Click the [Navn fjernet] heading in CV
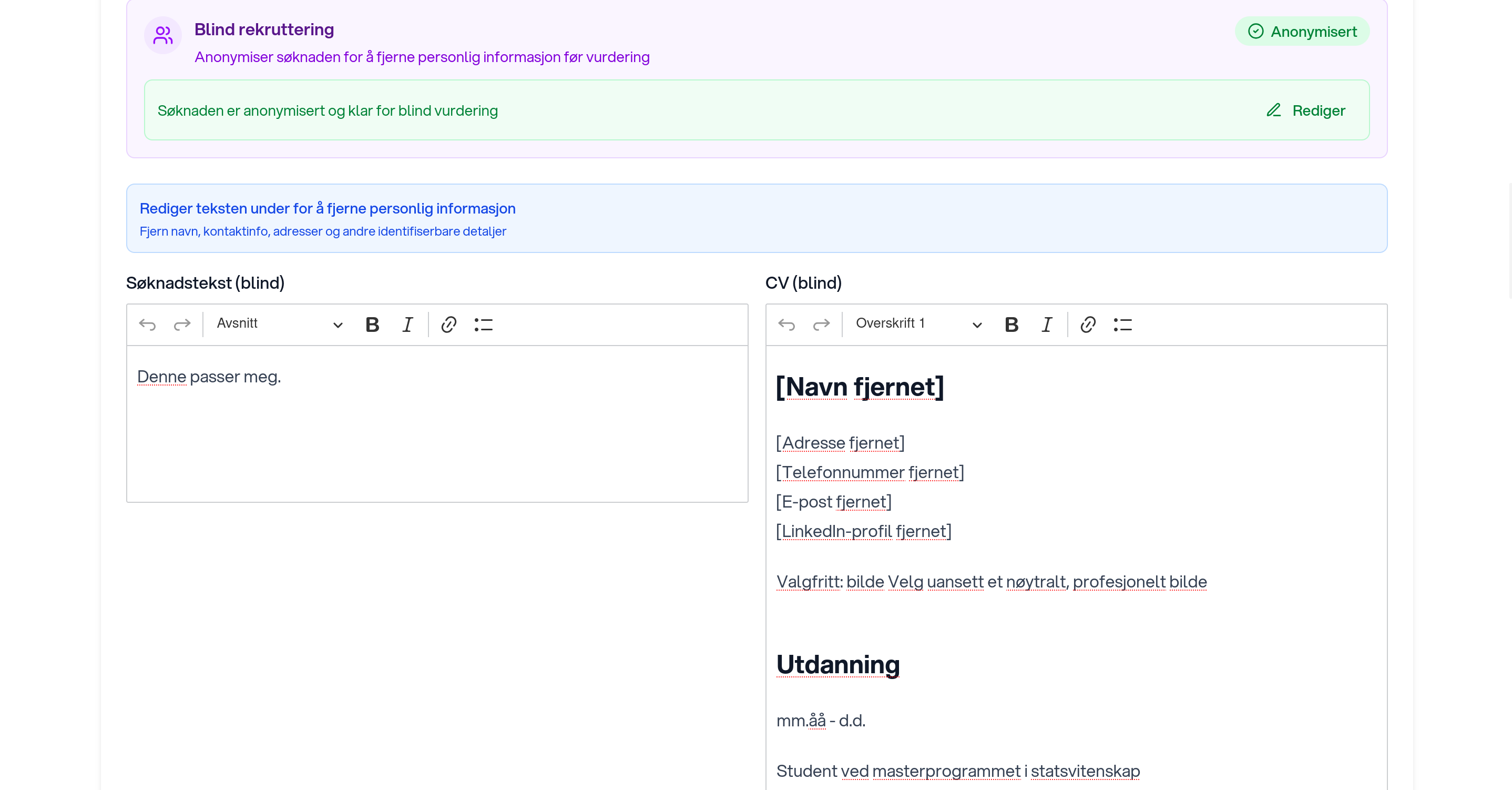 point(859,388)
